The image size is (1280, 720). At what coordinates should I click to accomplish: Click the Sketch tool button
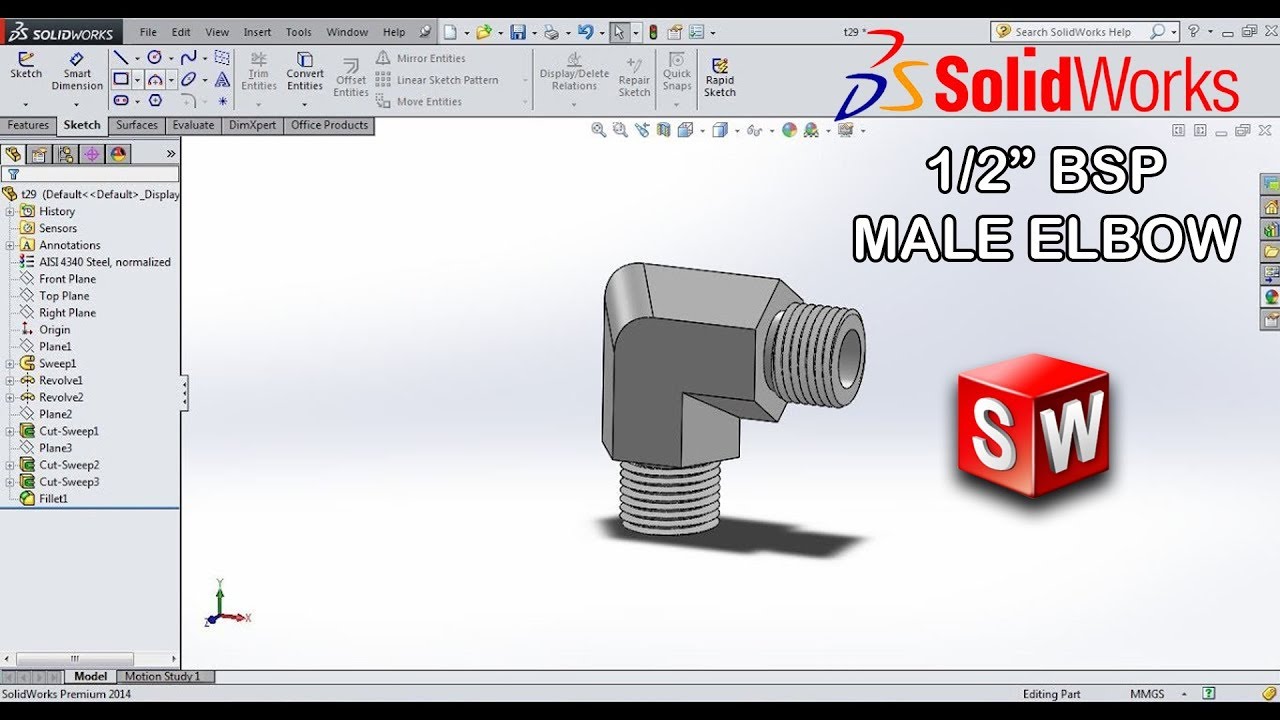(26, 66)
